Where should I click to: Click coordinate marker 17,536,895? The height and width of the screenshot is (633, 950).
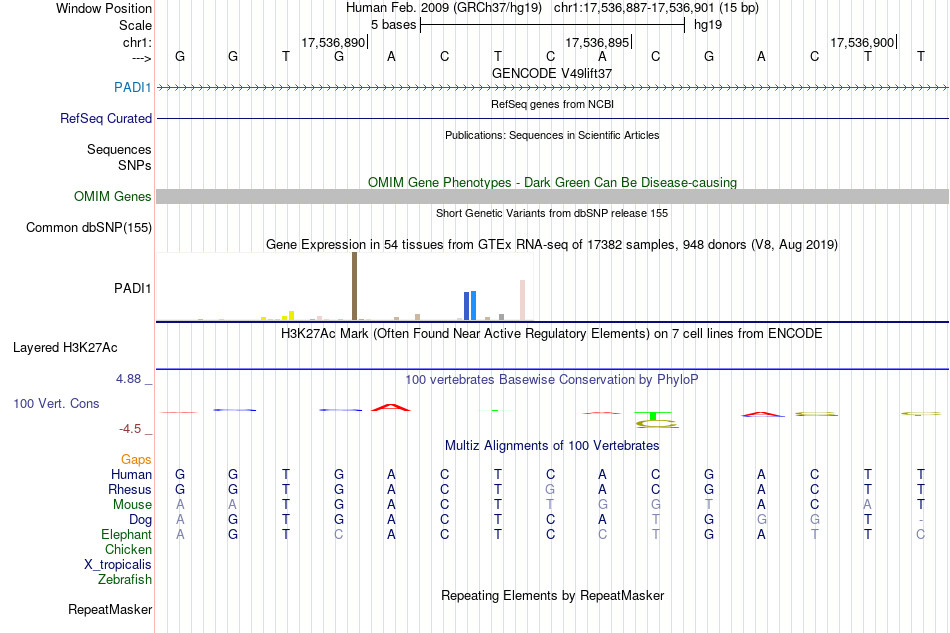[597, 42]
